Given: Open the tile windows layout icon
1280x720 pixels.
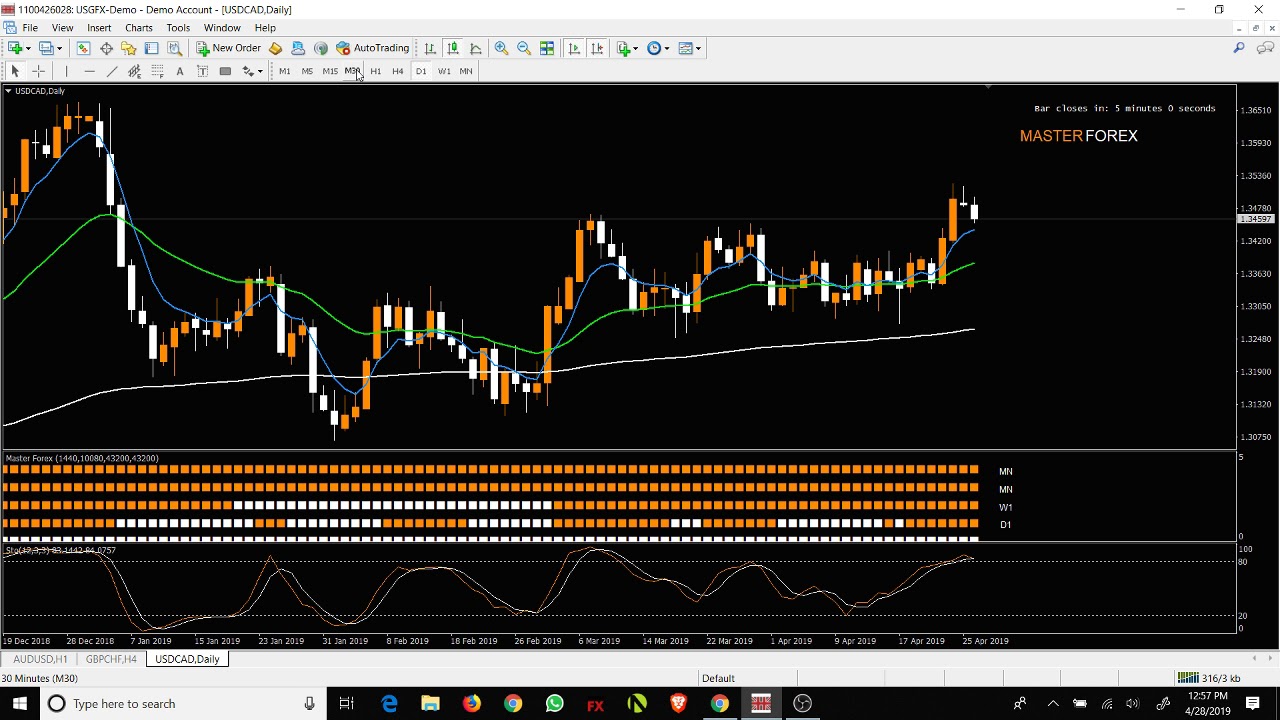Looking at the screenshot, I should coord(547,48).
